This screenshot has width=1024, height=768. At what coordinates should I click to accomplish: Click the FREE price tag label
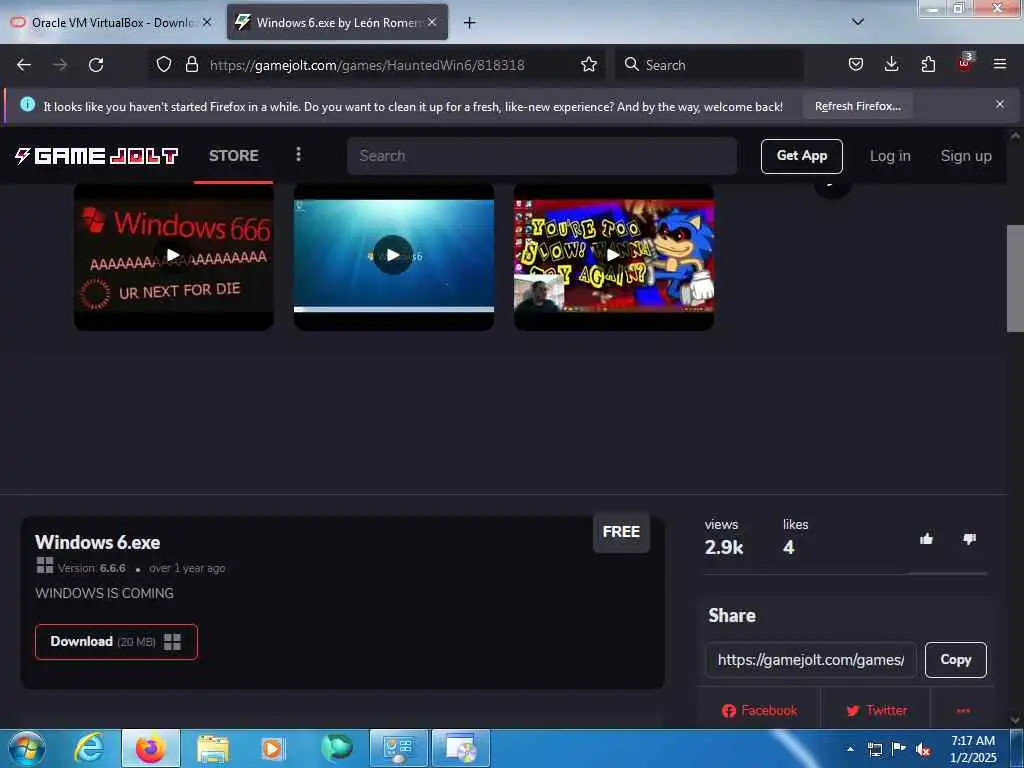coord(621,532)
